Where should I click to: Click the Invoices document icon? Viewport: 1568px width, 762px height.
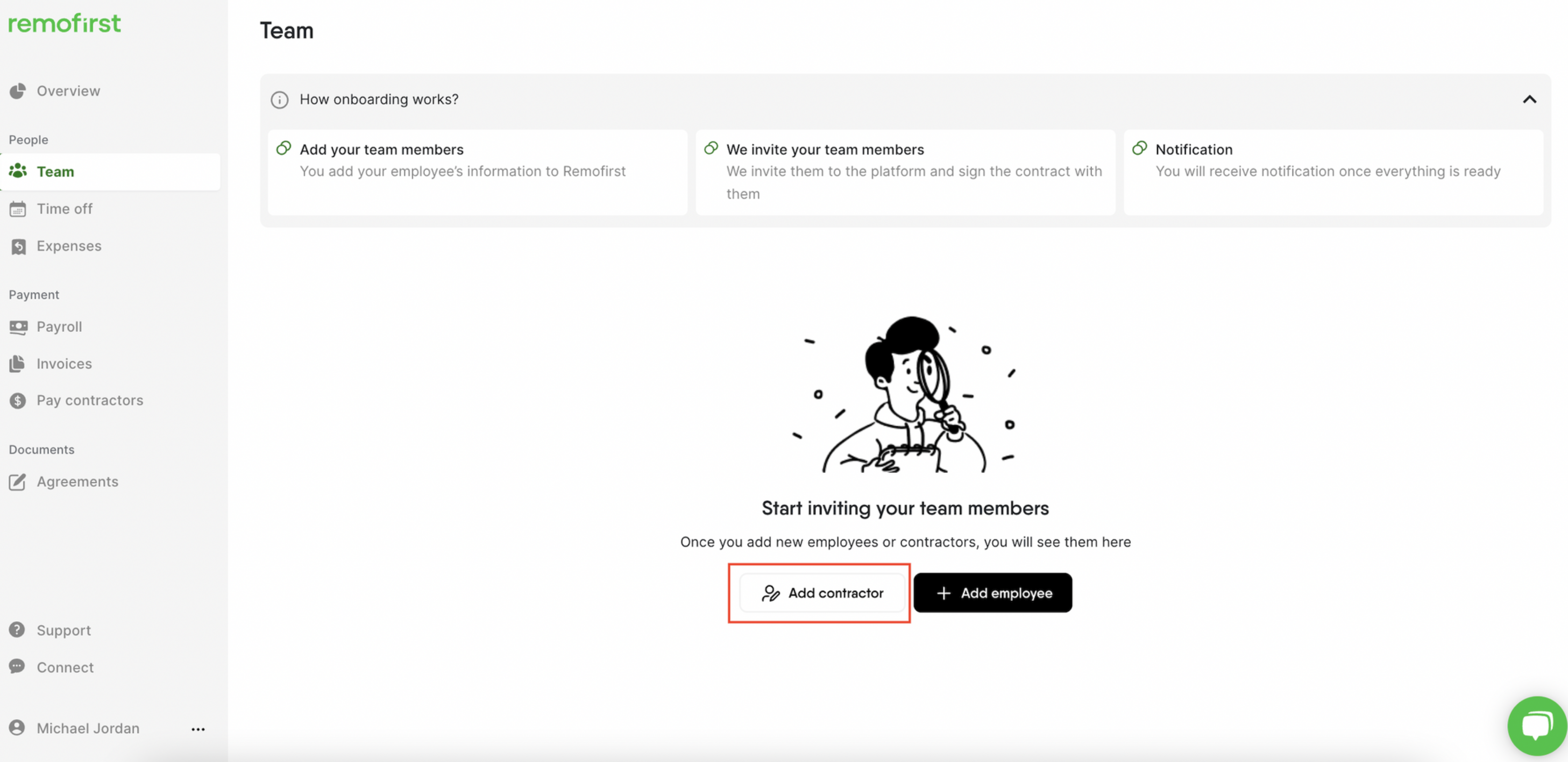tap(17, 364)
